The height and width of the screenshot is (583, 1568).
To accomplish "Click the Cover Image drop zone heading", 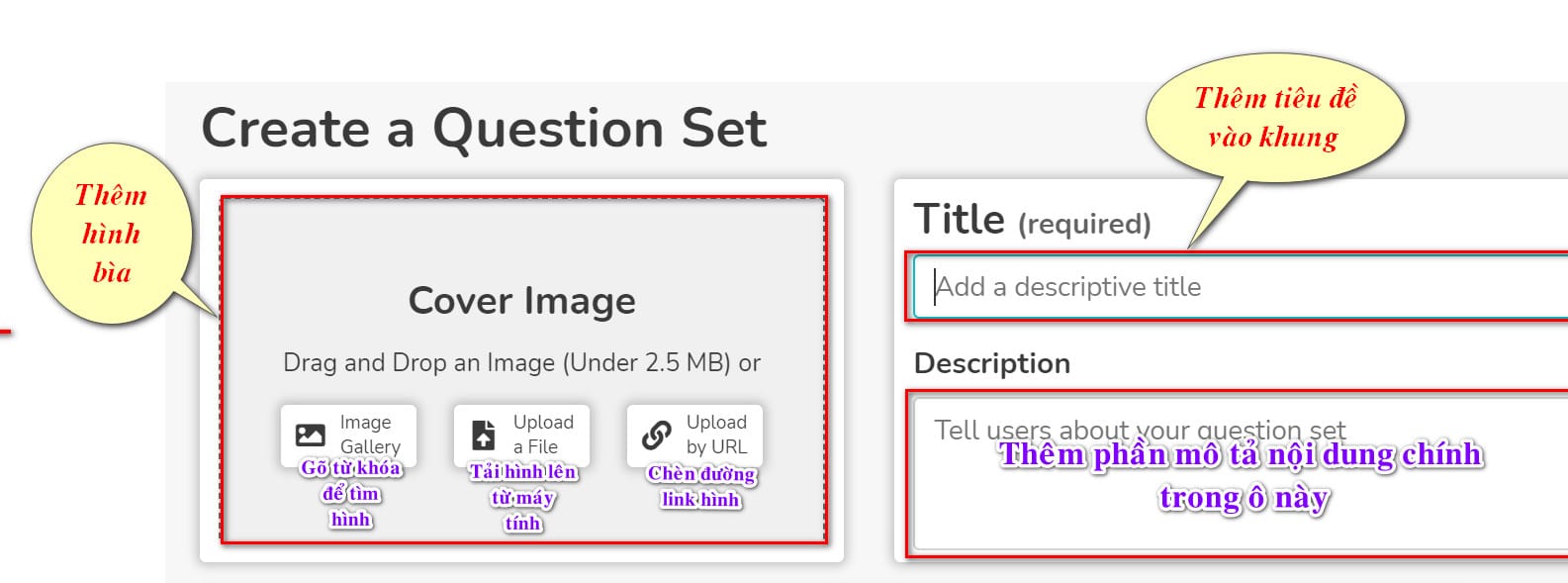I will (x=522, y=301).
